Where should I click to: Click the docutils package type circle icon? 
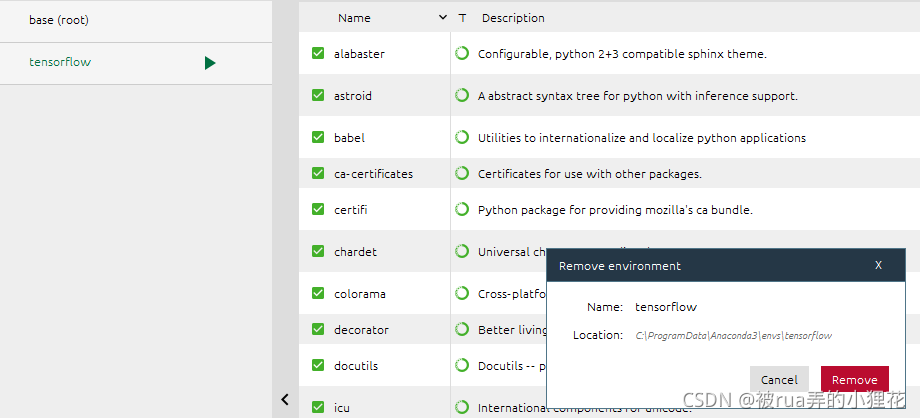click(462, 365)
